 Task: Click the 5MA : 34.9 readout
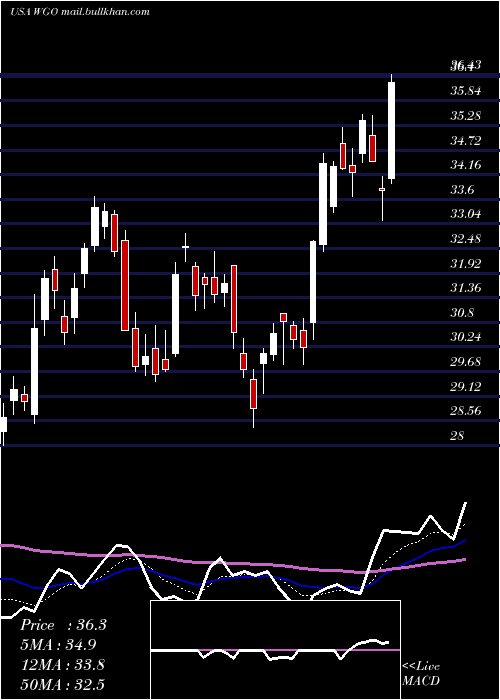point(58,645)
